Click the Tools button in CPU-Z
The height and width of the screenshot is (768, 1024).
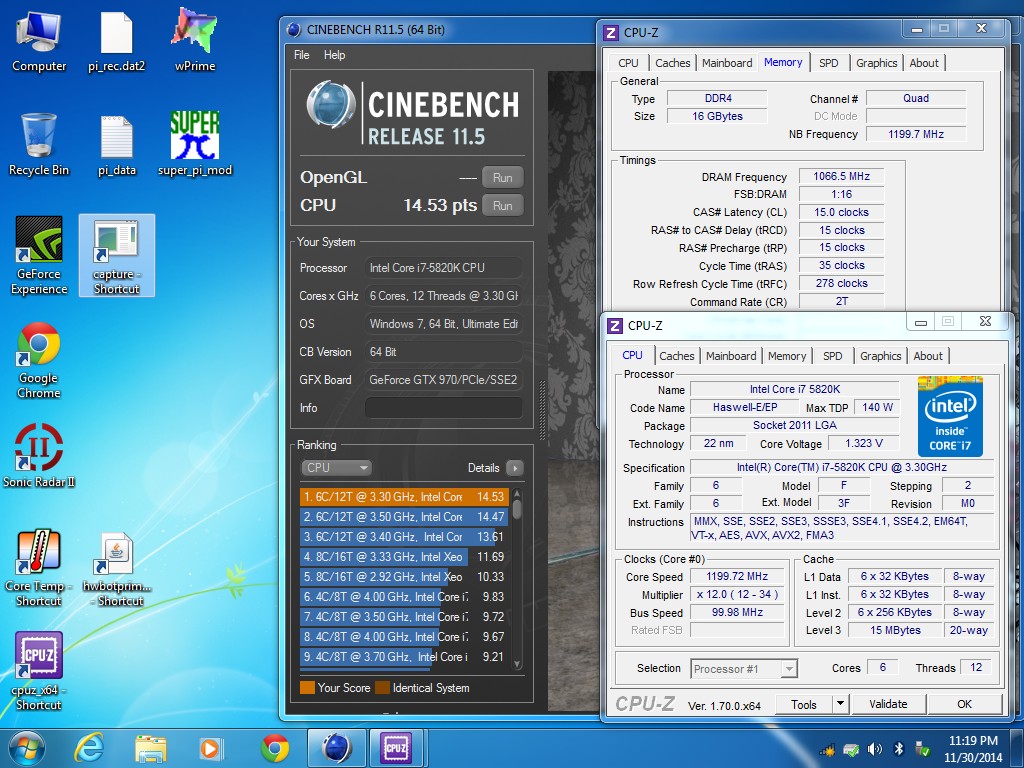[804, 704]
